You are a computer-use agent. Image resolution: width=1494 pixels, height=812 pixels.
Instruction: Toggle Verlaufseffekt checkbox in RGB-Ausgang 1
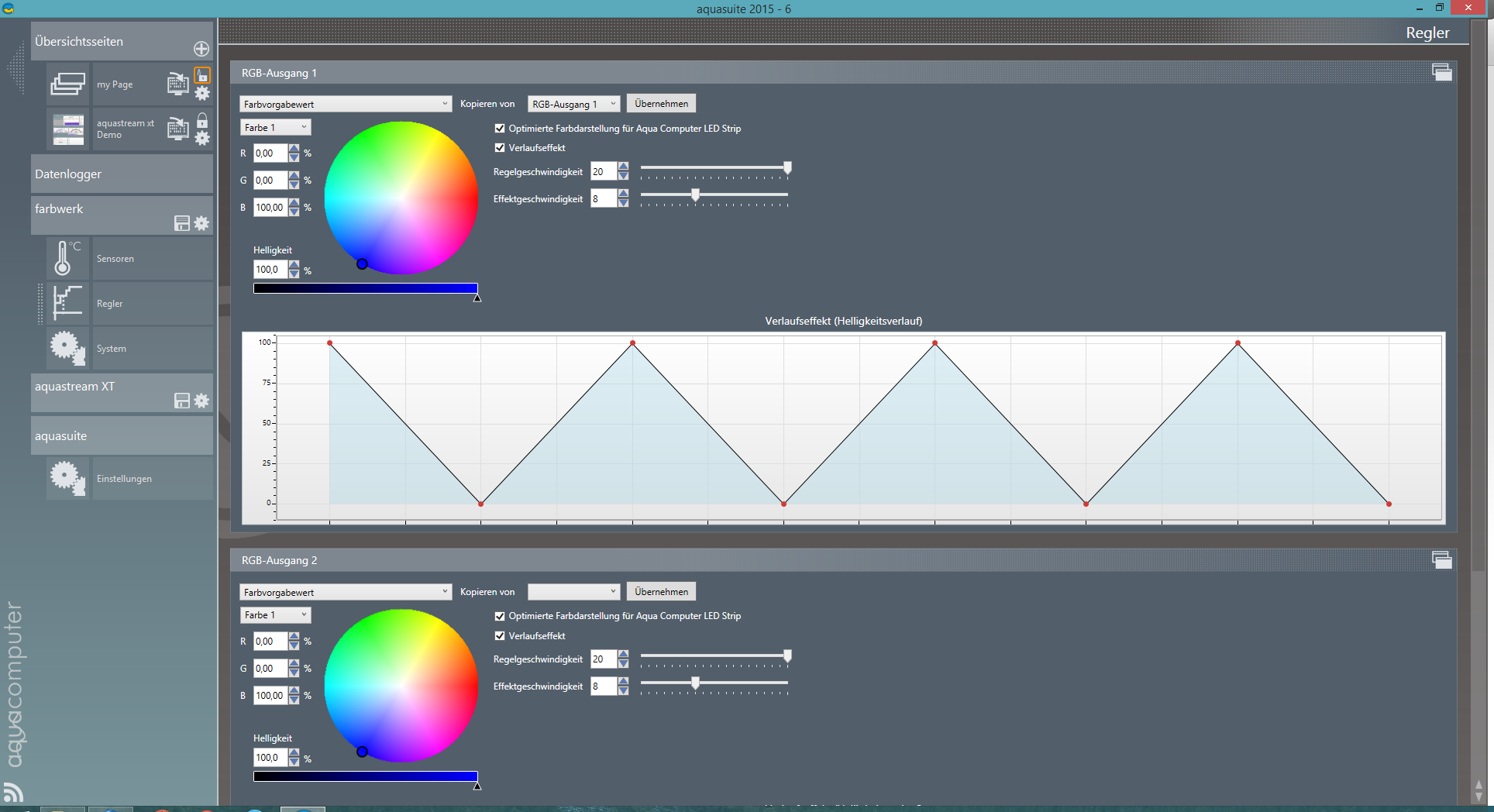[x=500, y=148]
